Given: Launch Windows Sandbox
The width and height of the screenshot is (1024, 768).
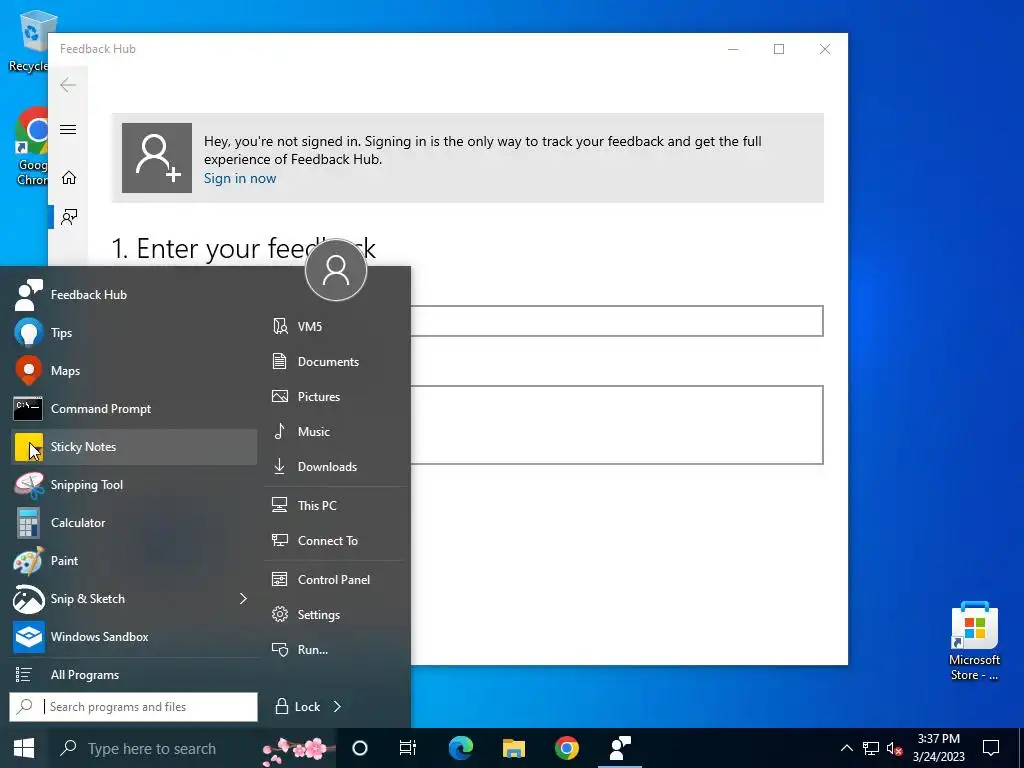Looking at the screenshot, I should [134, 637].
